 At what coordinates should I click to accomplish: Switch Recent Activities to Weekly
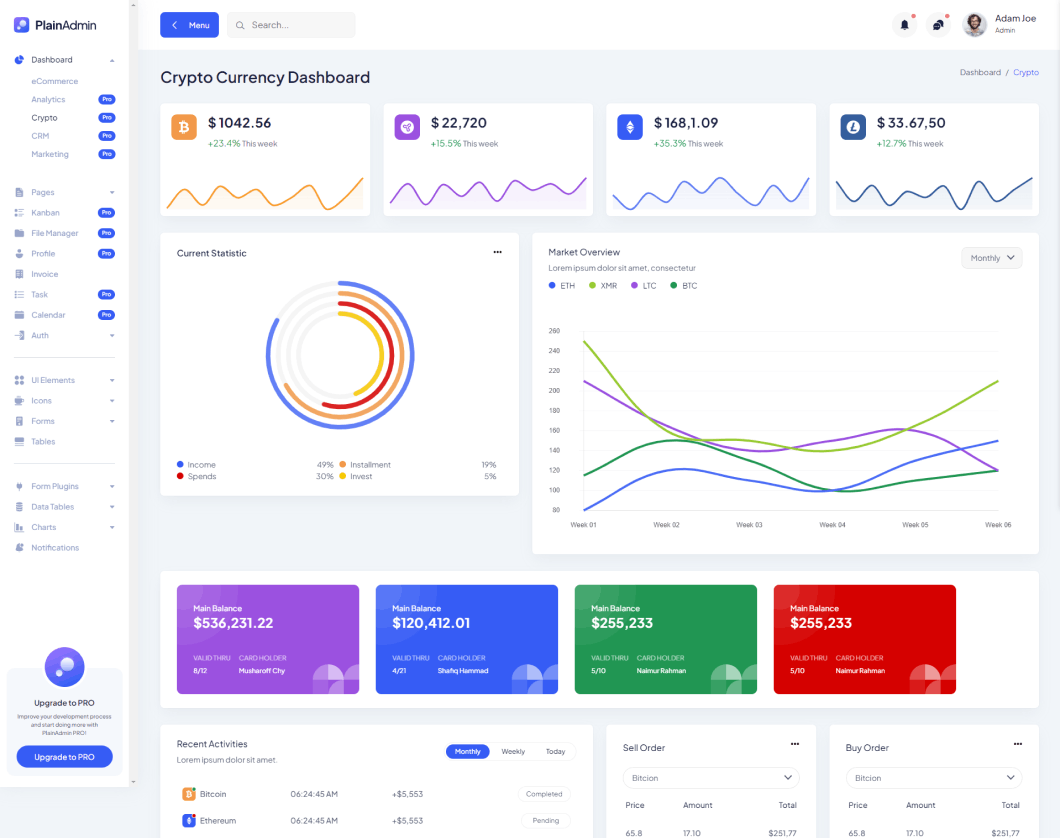tap(513, 752)
